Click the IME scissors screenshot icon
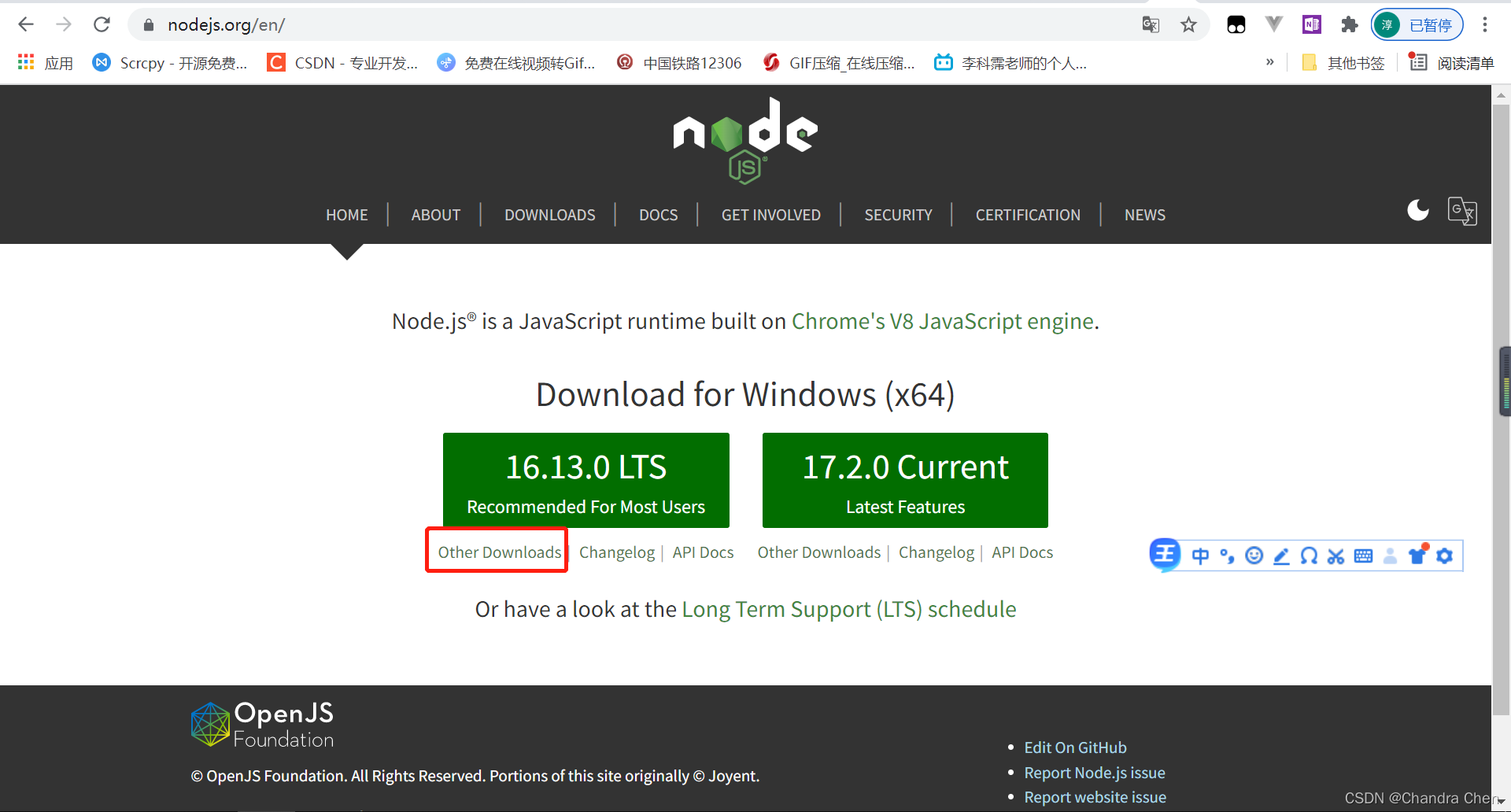1511x812 pixels. click(x=1336, y=556)
